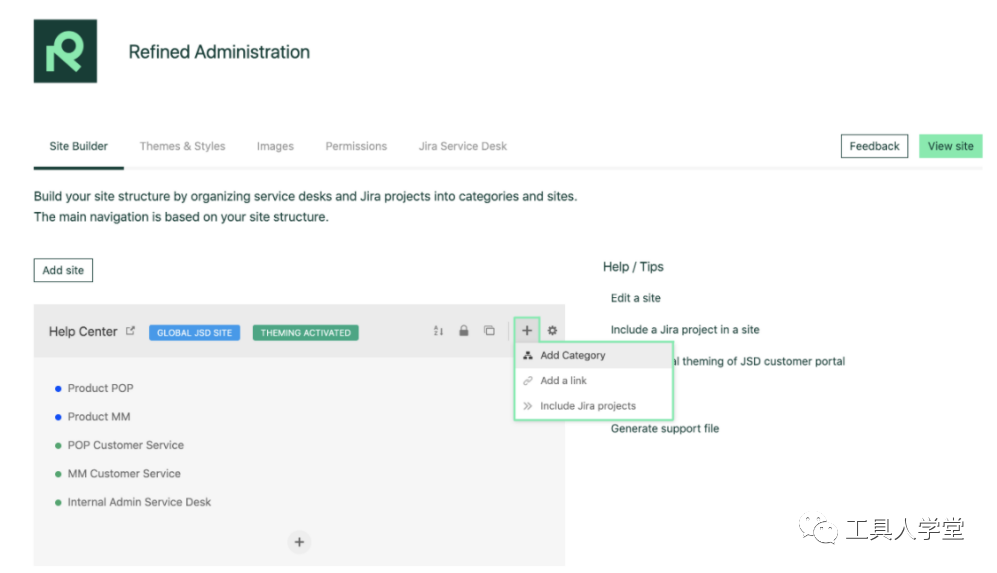Image resolution: width=997 pixels, height=573 pixels.
Task: Click the THEMING ACTIVATED badge
Action: click(x=305, y=333)
